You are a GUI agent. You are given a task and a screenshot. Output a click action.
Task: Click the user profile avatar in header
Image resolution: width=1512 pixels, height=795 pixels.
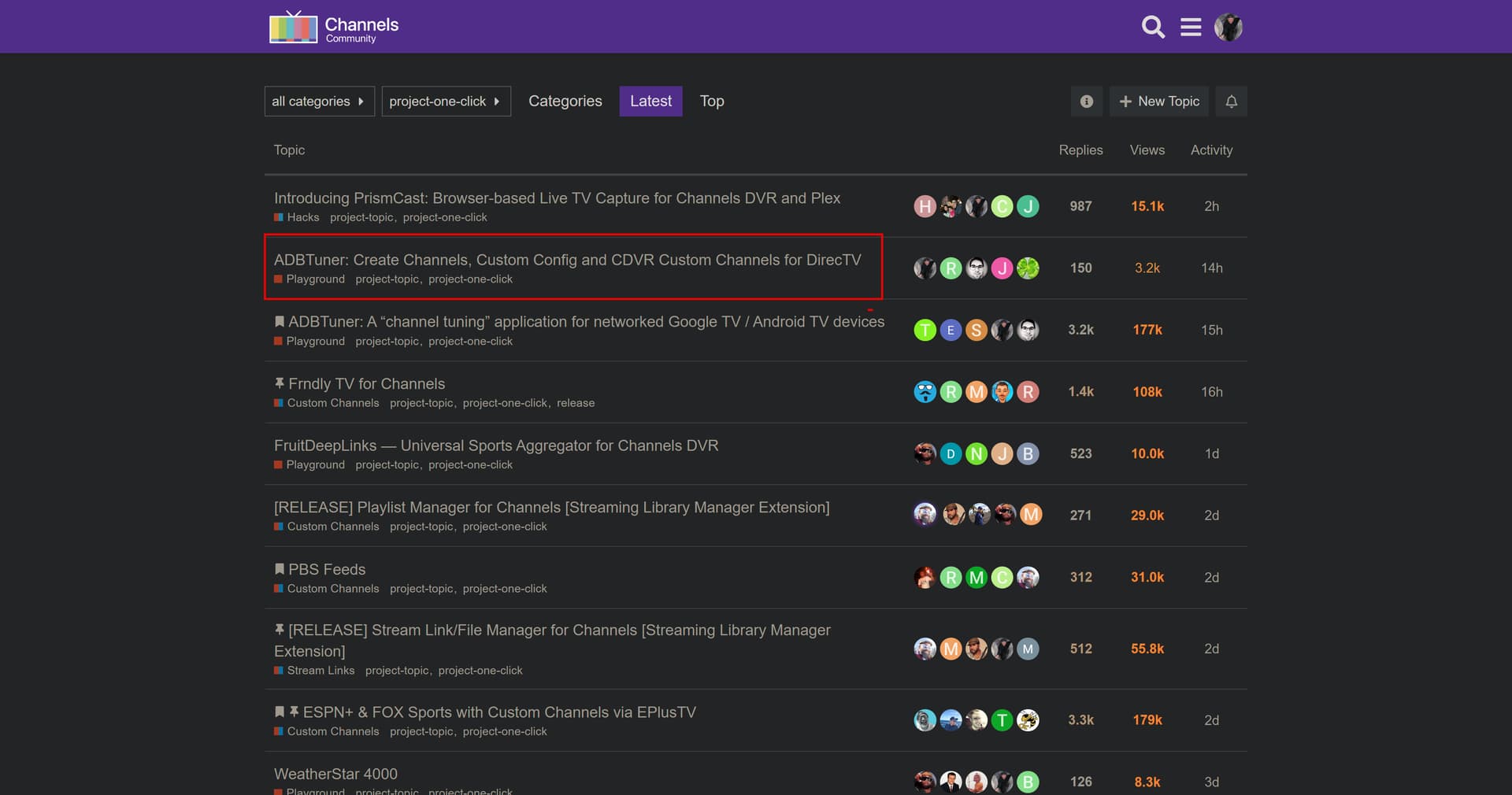(1228, 28)
